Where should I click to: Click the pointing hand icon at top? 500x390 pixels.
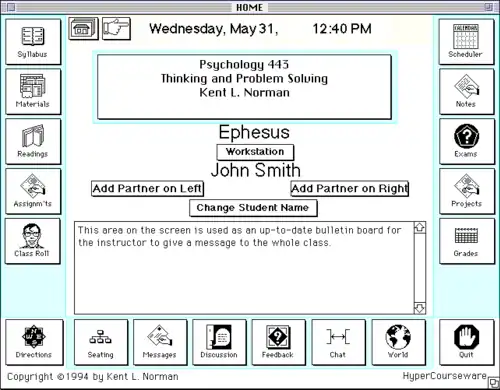coord(116,29)
